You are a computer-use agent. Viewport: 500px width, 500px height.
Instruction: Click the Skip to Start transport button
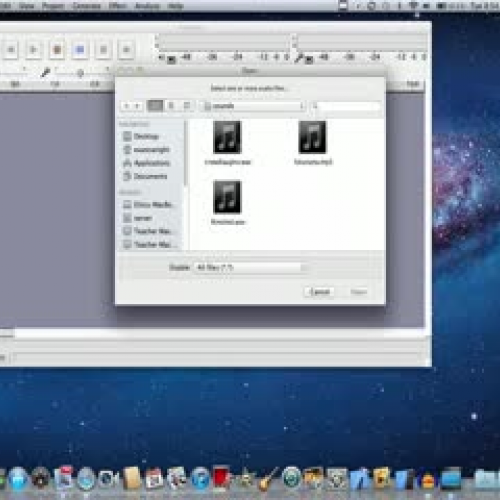tap(11, 50)
